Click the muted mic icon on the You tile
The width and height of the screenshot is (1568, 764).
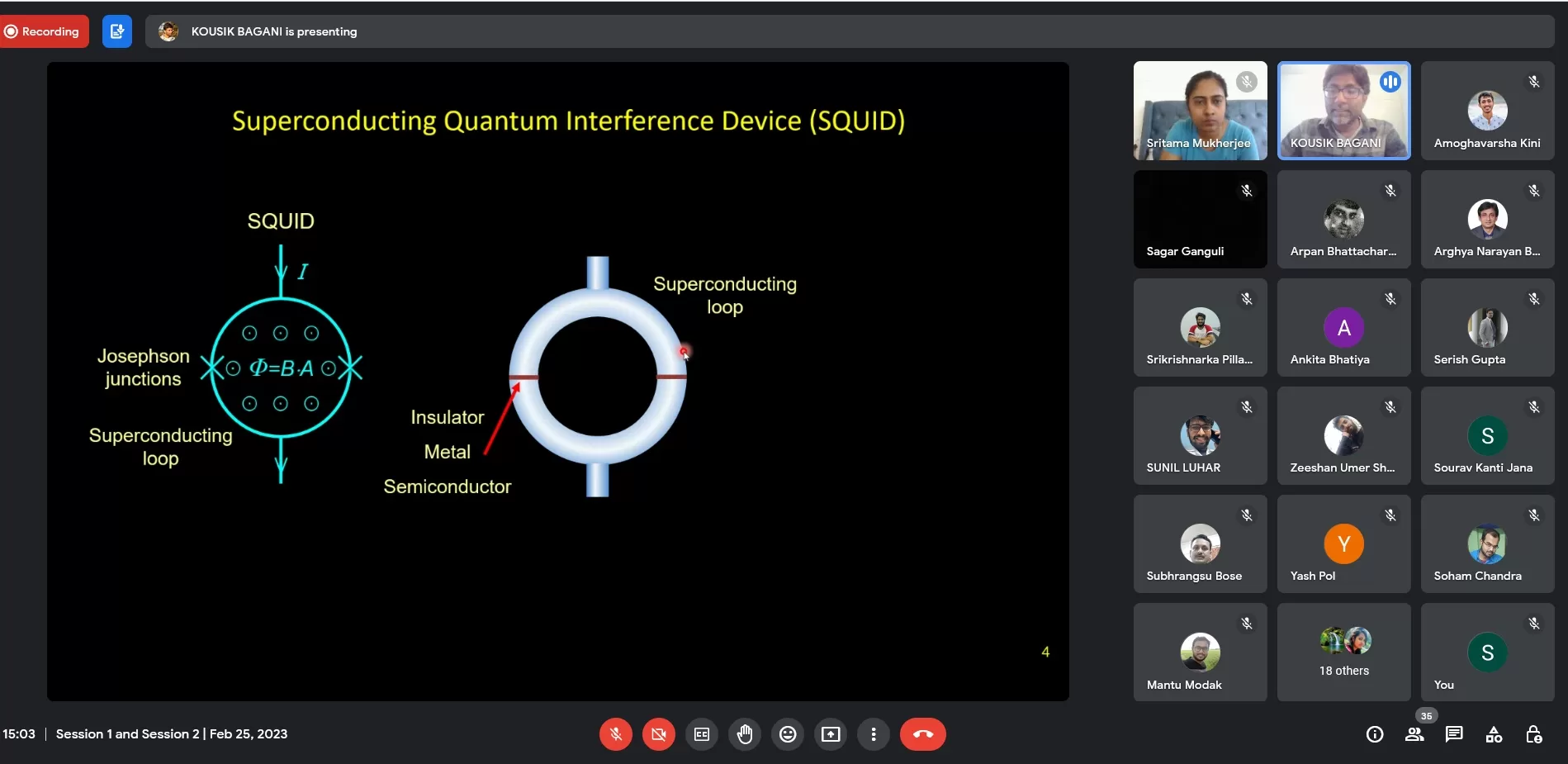[x=1534, y=624]
